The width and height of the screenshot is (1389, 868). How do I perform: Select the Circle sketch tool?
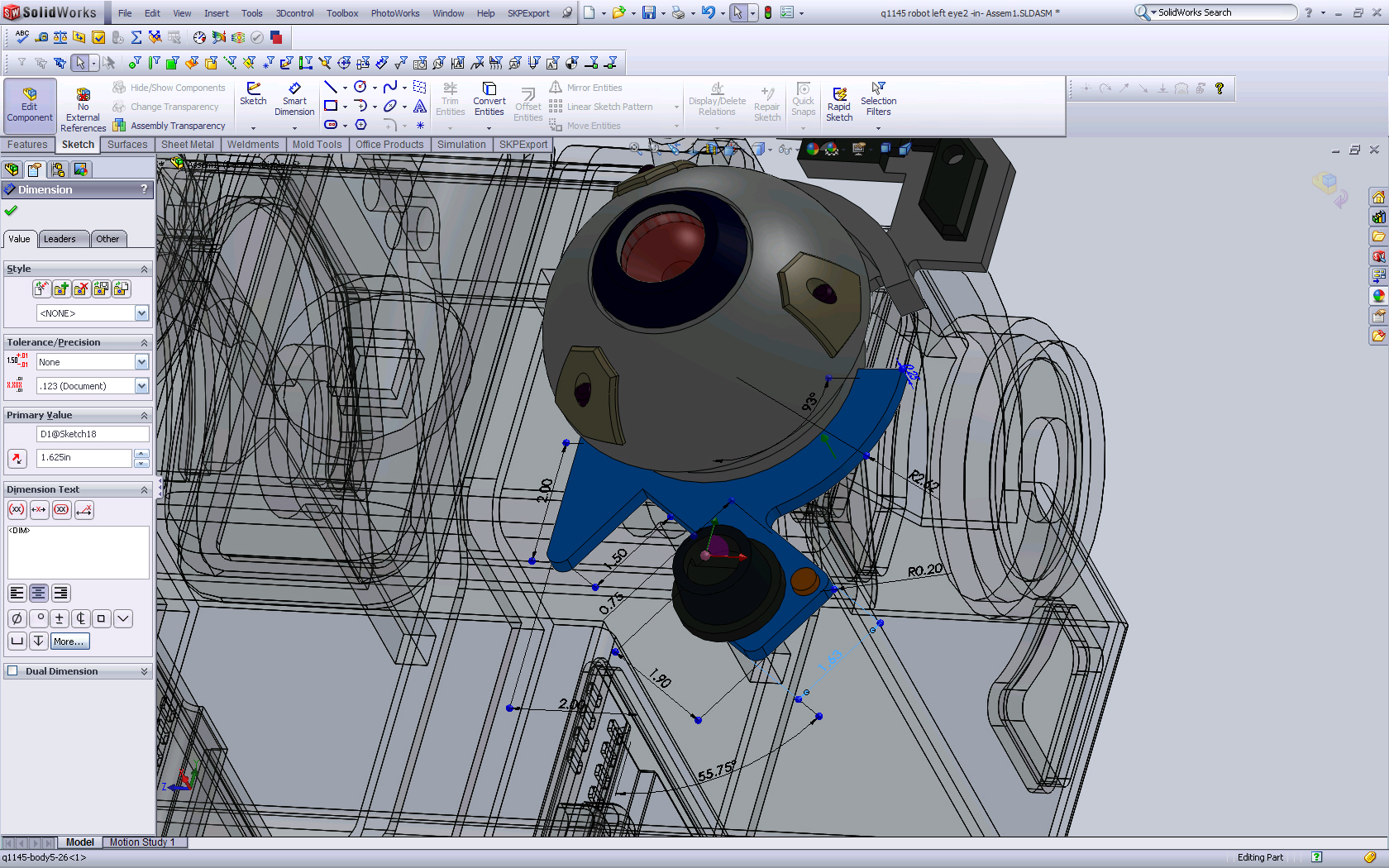360,87
